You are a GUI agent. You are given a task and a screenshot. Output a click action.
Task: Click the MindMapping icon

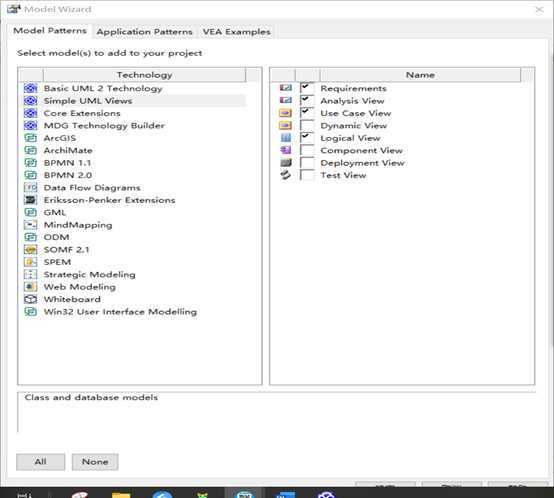pyautogui.click(x=30, y=225)
